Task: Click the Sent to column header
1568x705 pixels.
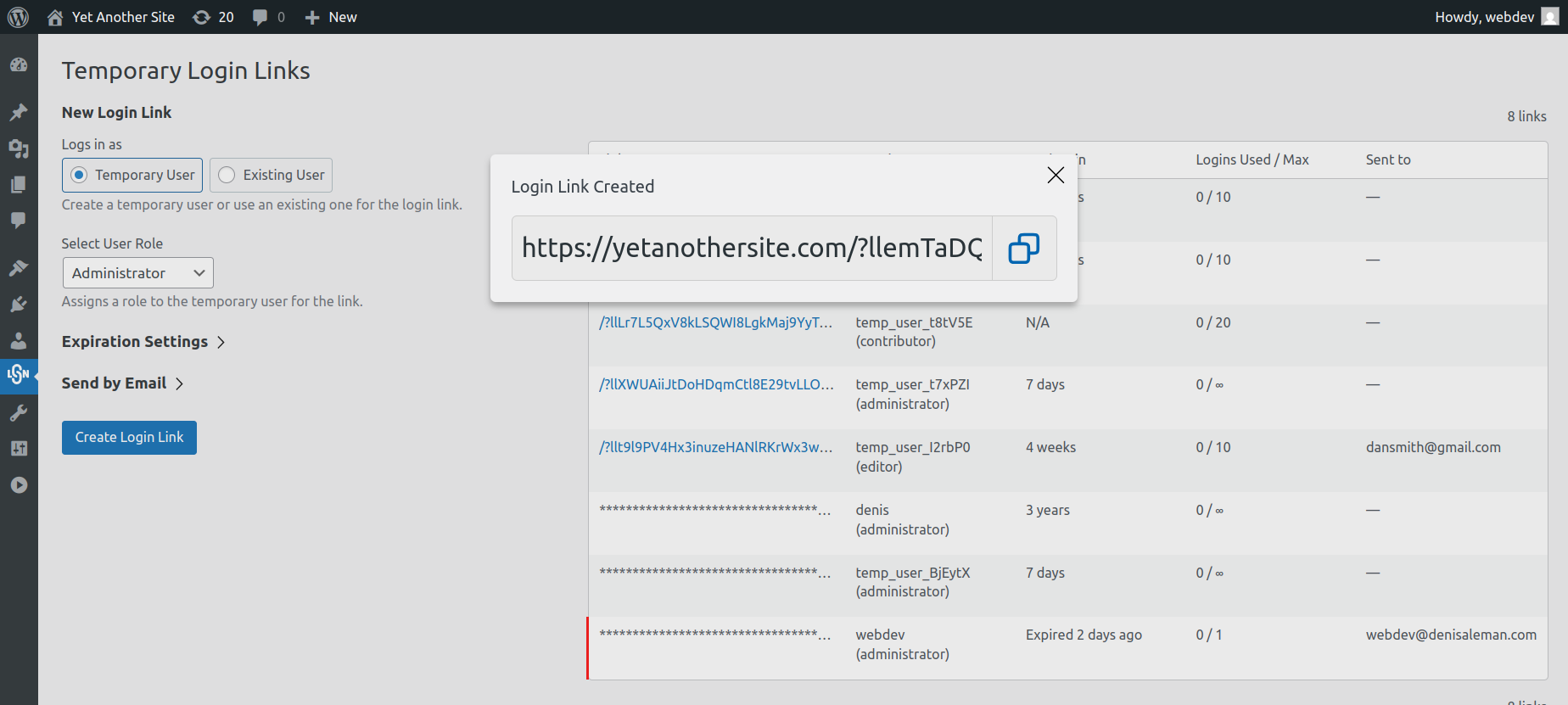Action: [1388, 159]
